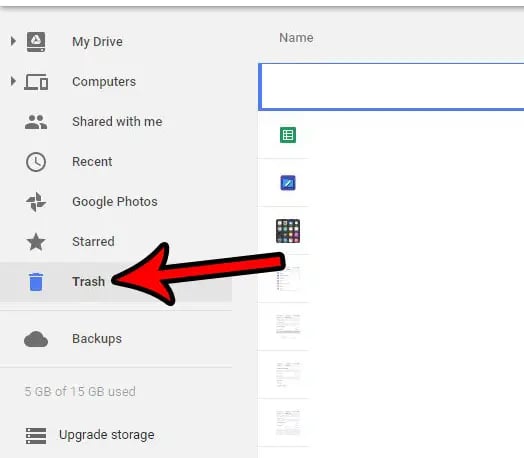
Task: Select the blue Google Drawings file icon
Action: pos(288,183)
